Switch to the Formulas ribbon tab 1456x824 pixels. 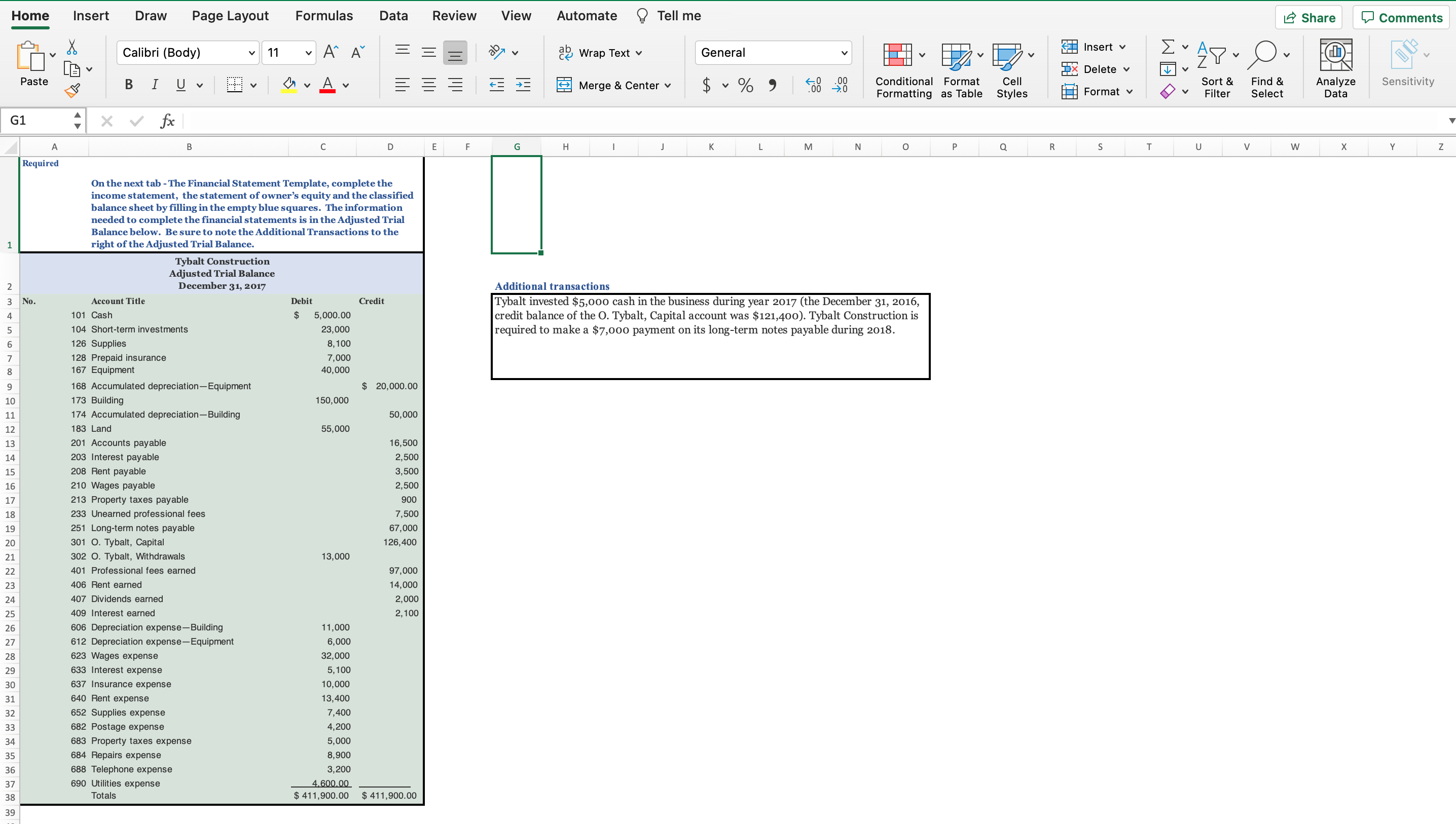(x=324, y=15)
